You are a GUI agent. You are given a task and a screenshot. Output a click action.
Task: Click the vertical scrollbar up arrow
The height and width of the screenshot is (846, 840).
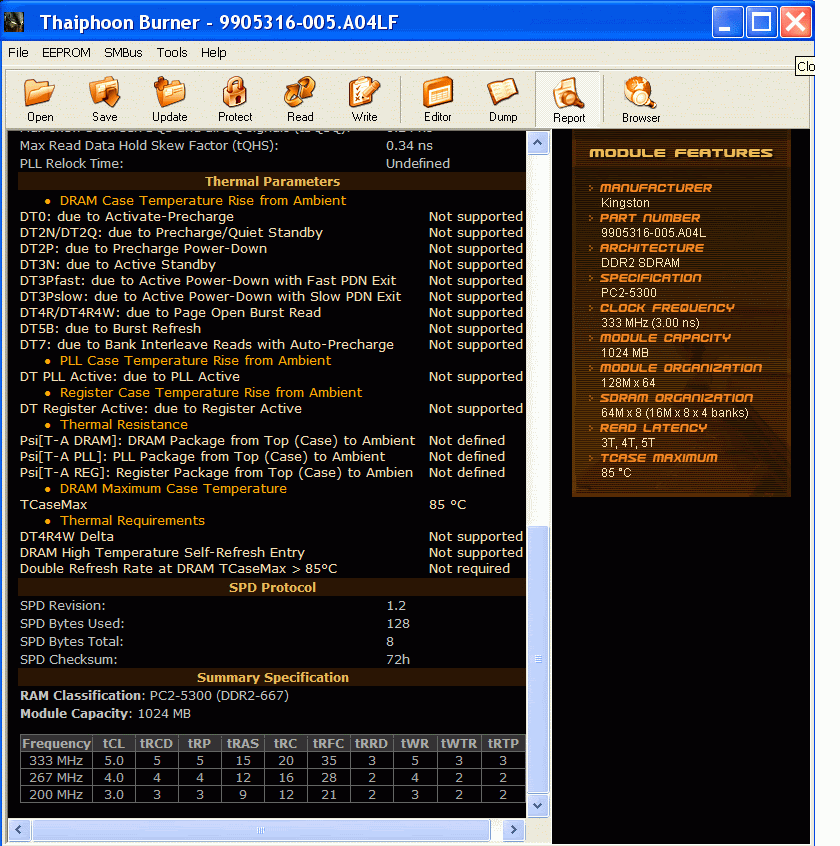538,144
